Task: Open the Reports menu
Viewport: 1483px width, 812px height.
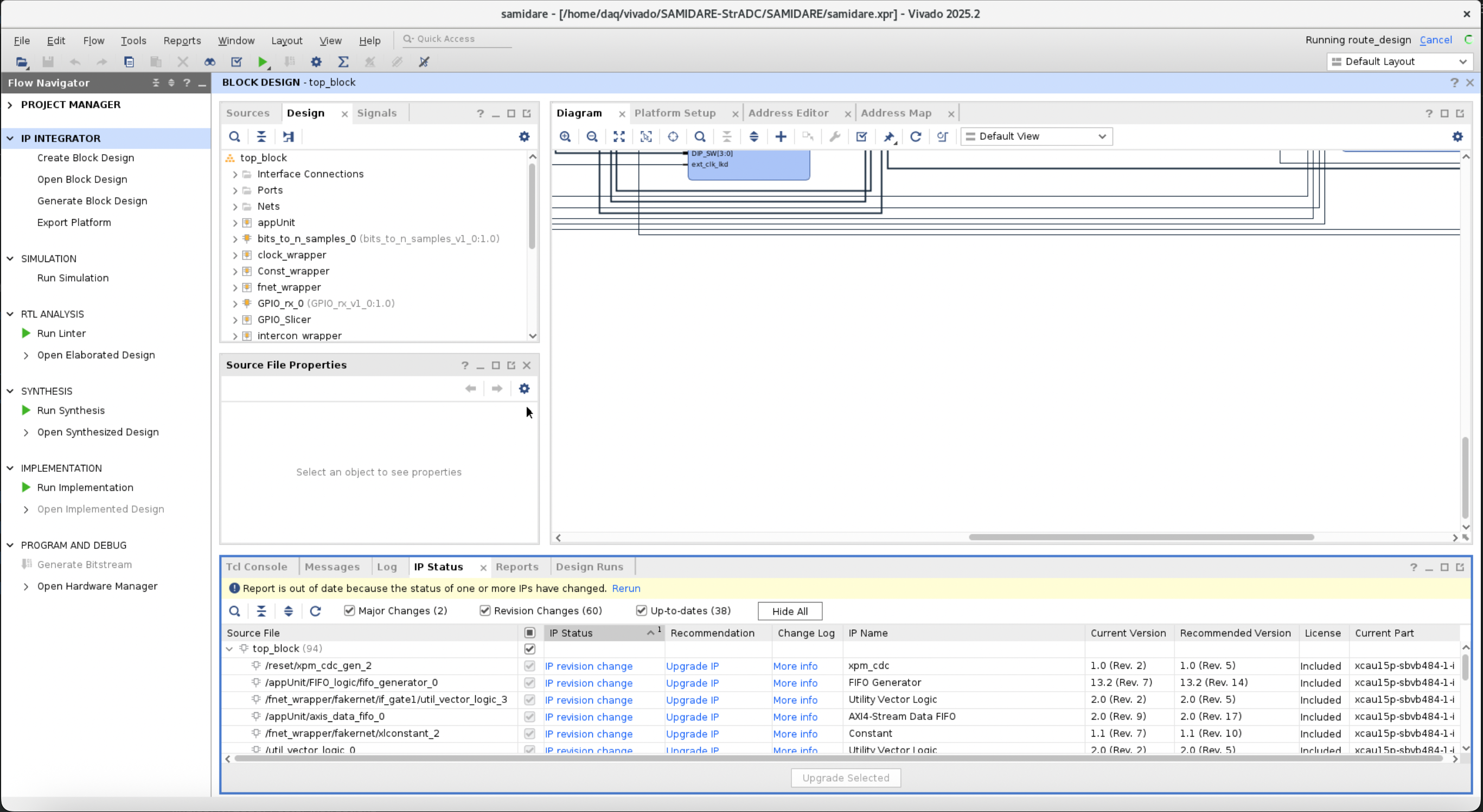Action: 182,40
